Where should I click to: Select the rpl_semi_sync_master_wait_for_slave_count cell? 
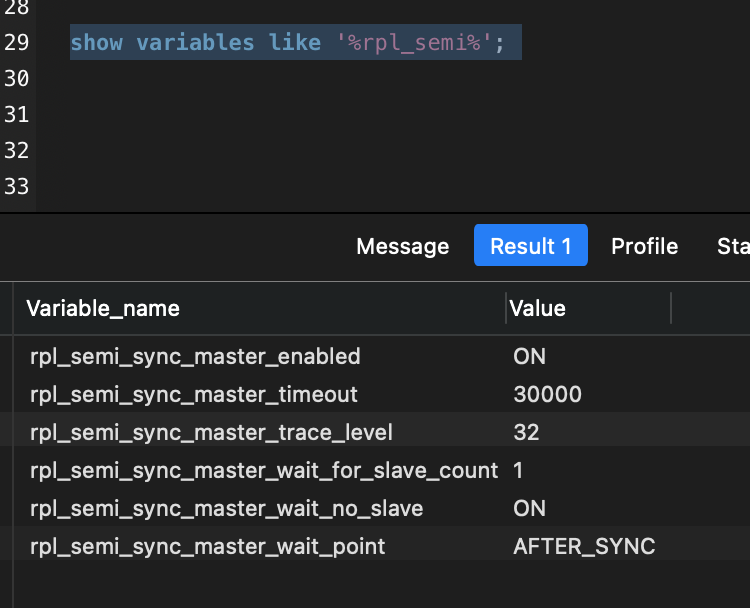point(264,470)
